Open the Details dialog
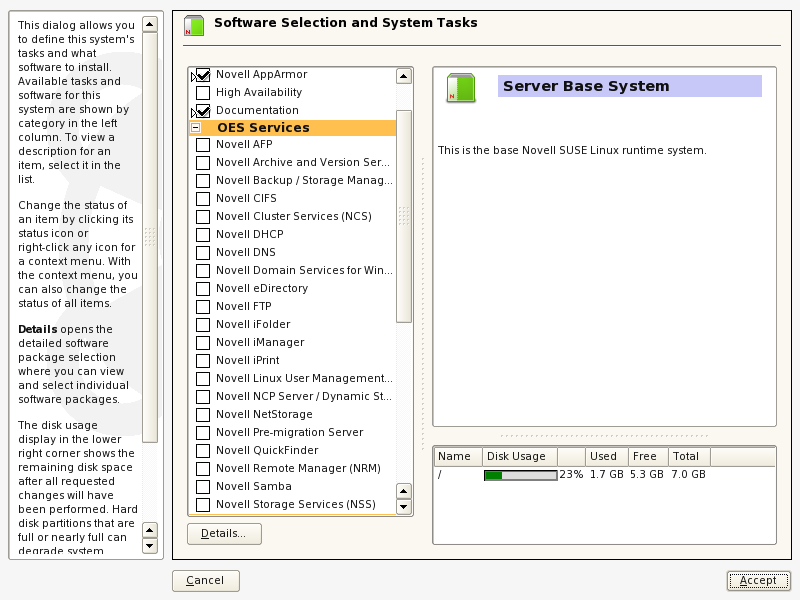 tap(225, 533)
